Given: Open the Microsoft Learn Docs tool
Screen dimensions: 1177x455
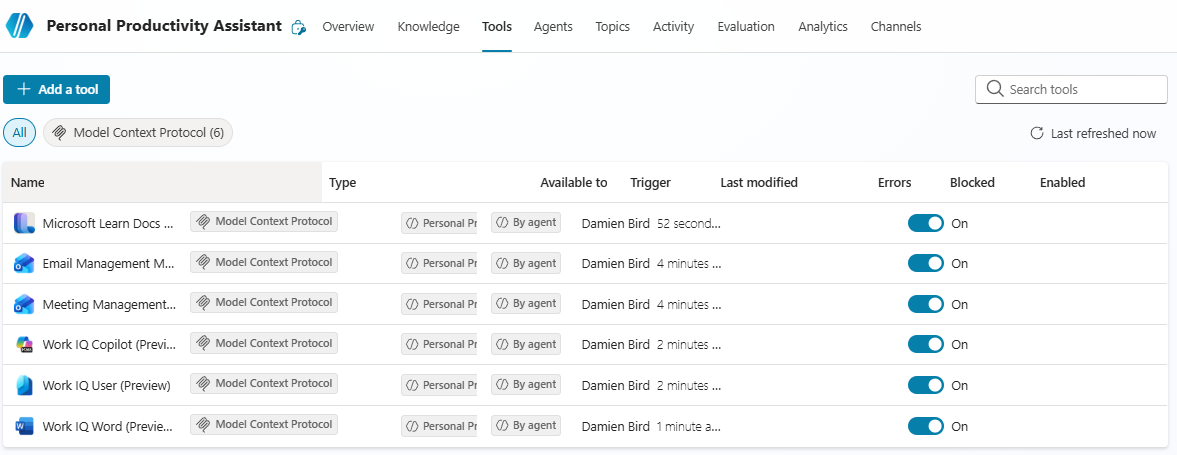Looking at the screenshot, I should pyautogui.click(x=108, y=223).
